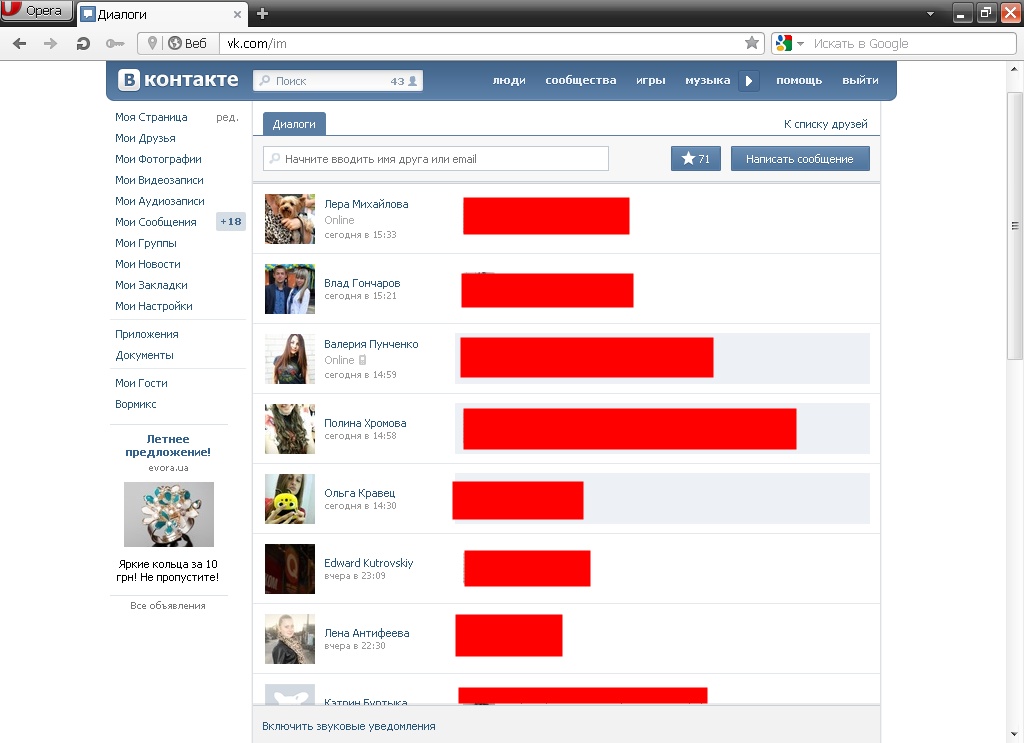Image resolution: width=1024 pixels, height=743 pixels.
Task: Open the Opera menu button
Action: click(x=37, y=10)
